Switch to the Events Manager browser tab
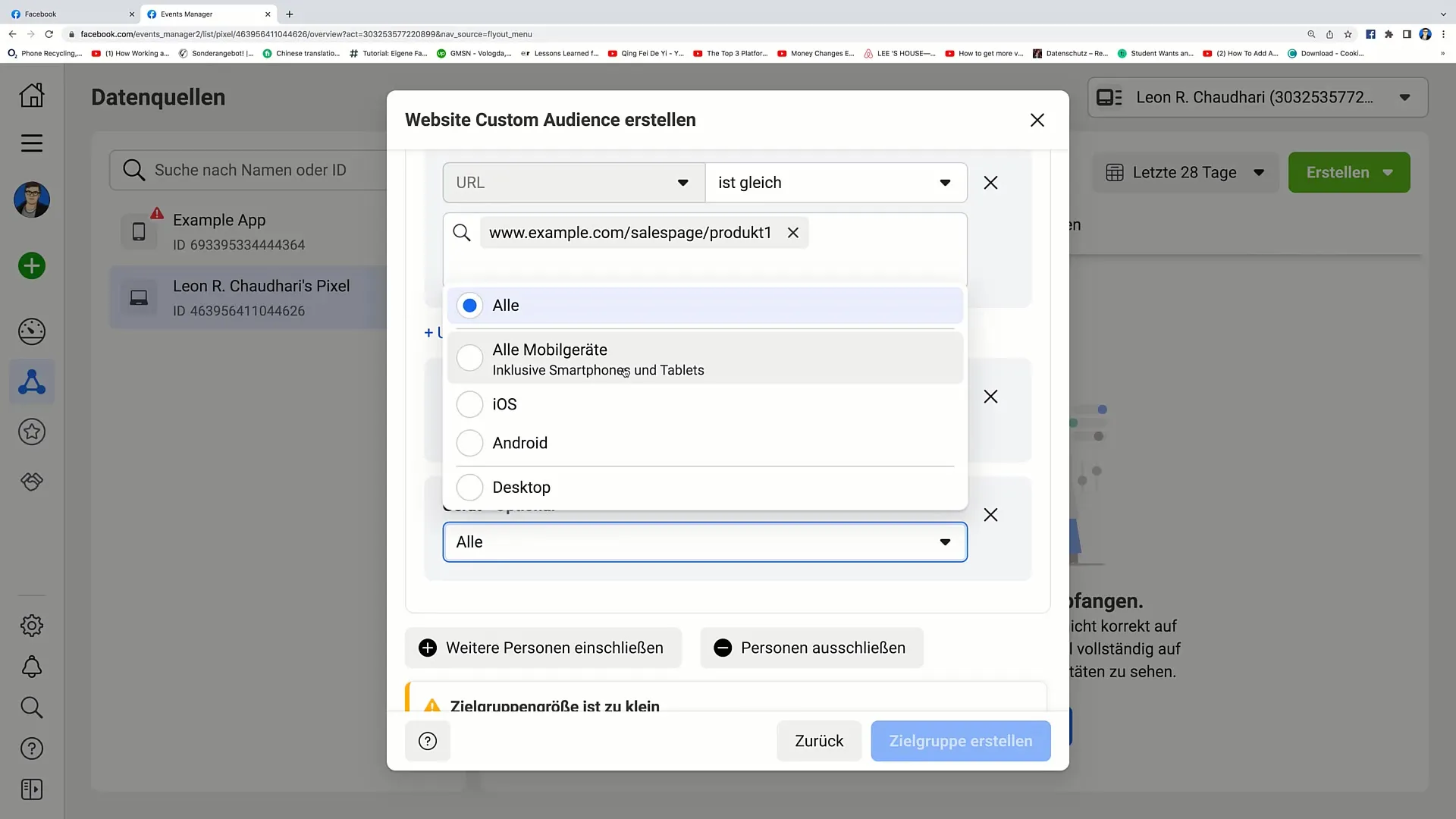This screenshot has width=1456, height=819. (209, 14)
